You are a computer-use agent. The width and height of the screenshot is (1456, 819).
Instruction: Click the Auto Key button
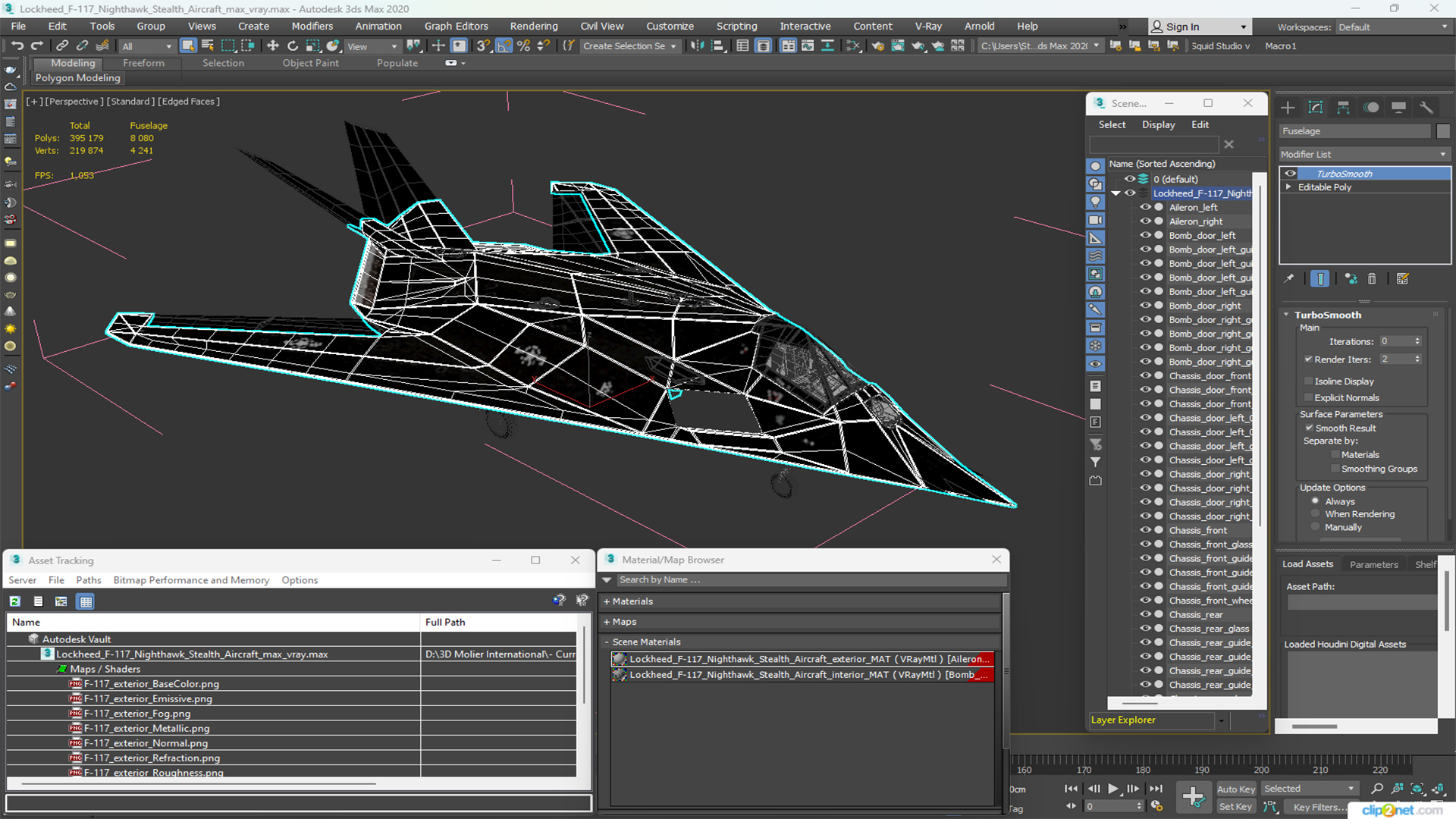pos(1236,789)
